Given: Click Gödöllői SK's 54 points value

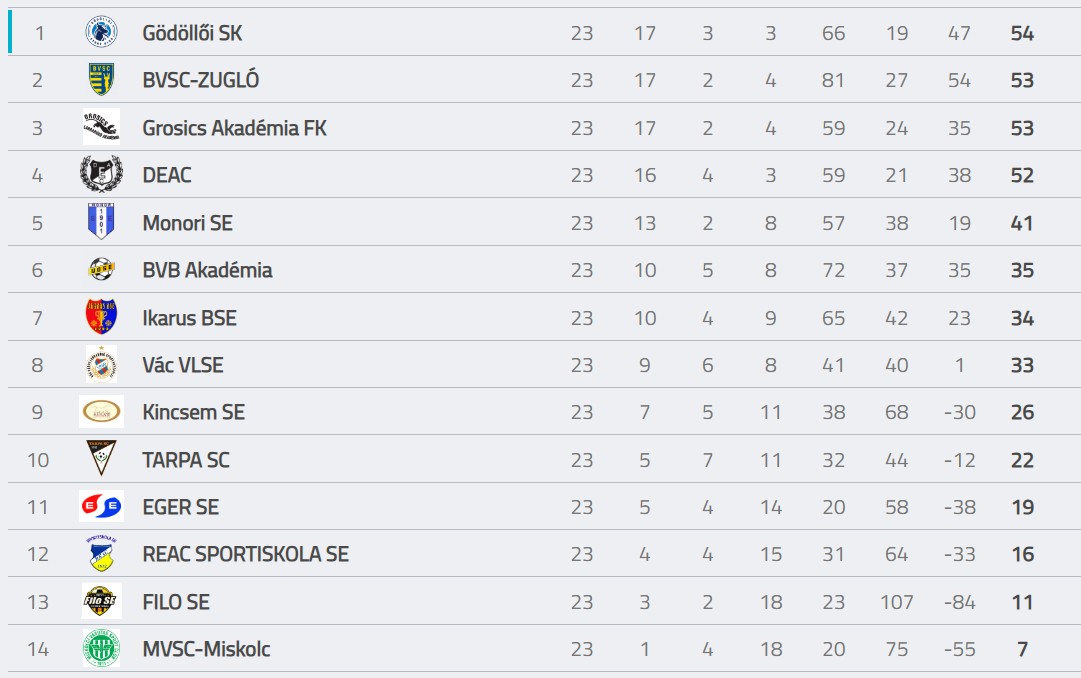Looking at the screenshot, I should pos(1022,33).
